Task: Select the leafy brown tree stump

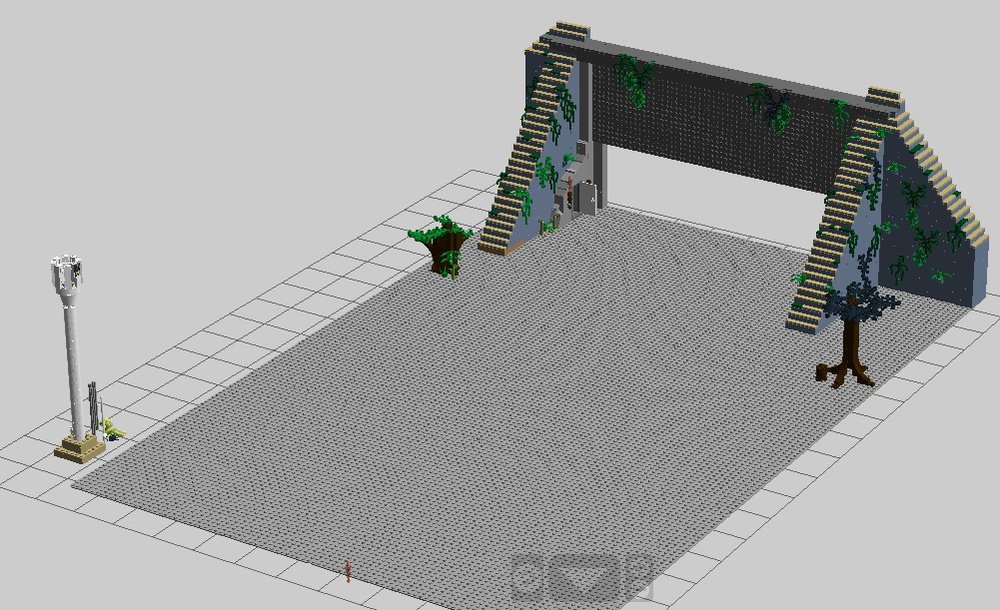Action: [x=443, y=248]
